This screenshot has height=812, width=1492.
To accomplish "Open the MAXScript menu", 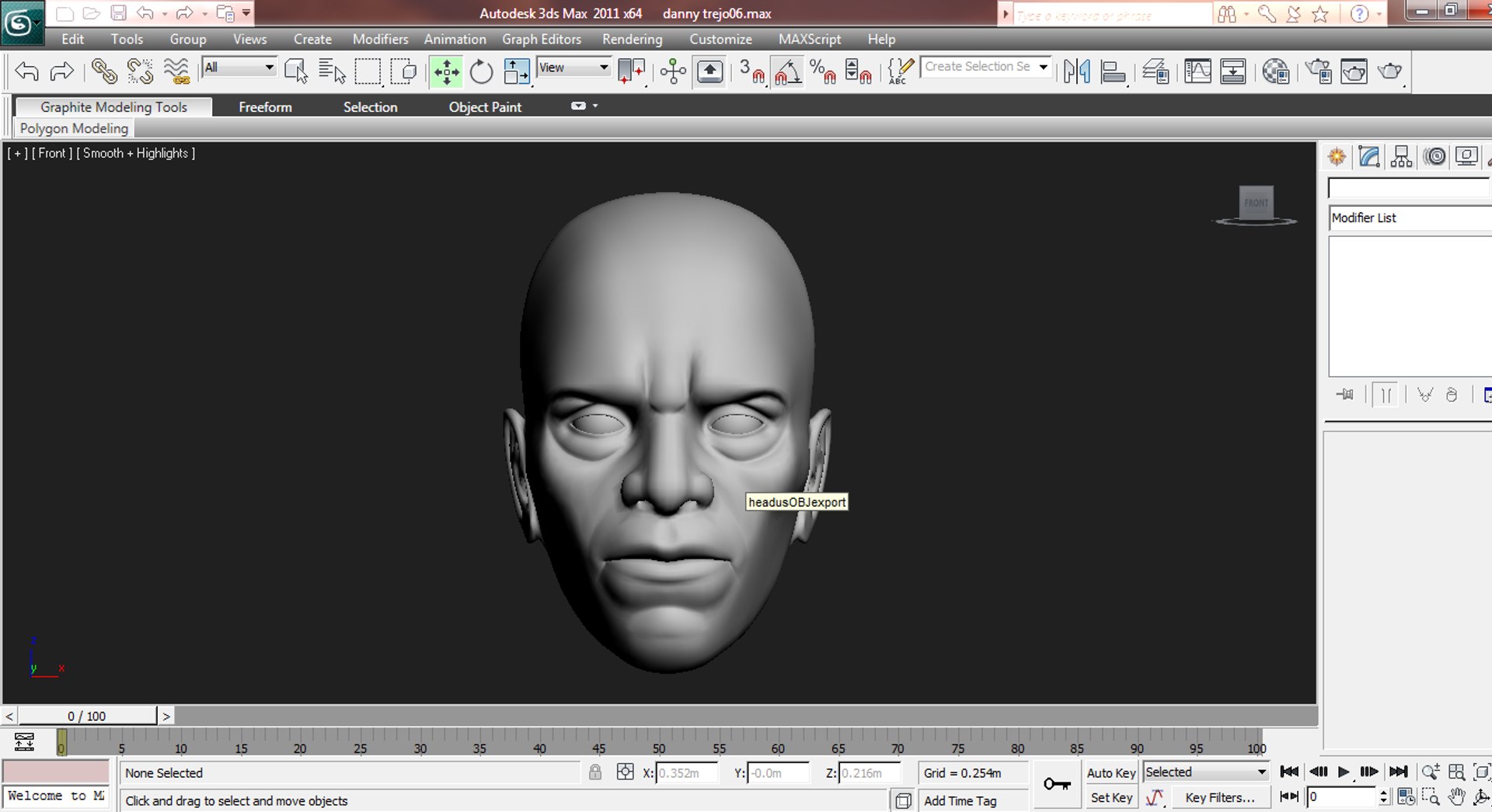I will click(x=810, y=39).
